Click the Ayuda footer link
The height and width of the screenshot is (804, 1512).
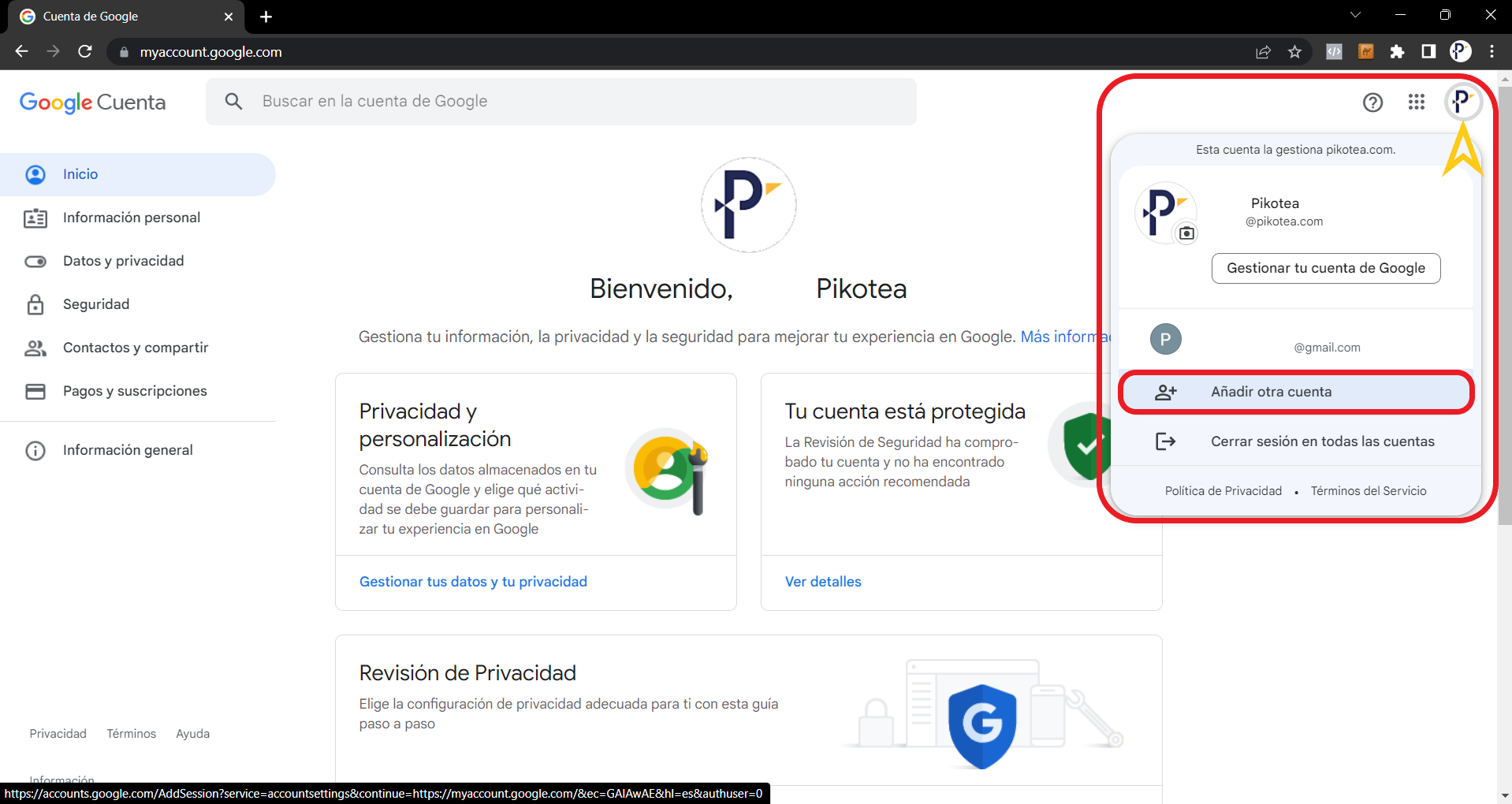193,734
